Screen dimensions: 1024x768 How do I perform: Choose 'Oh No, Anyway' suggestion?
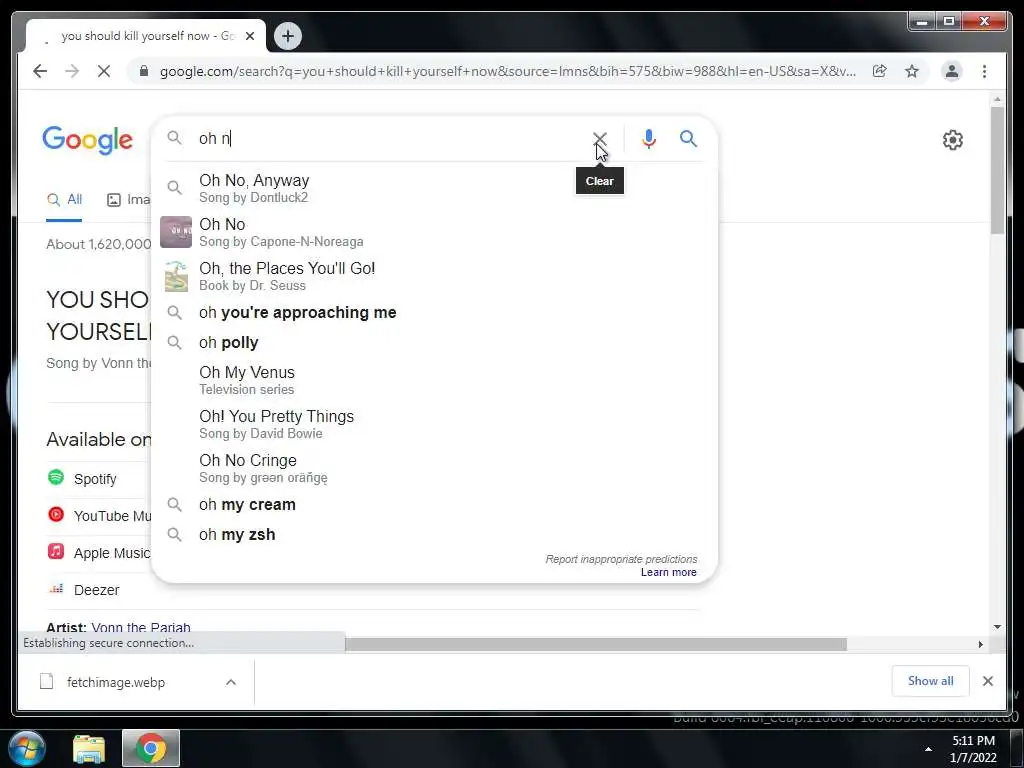point(434,188)
